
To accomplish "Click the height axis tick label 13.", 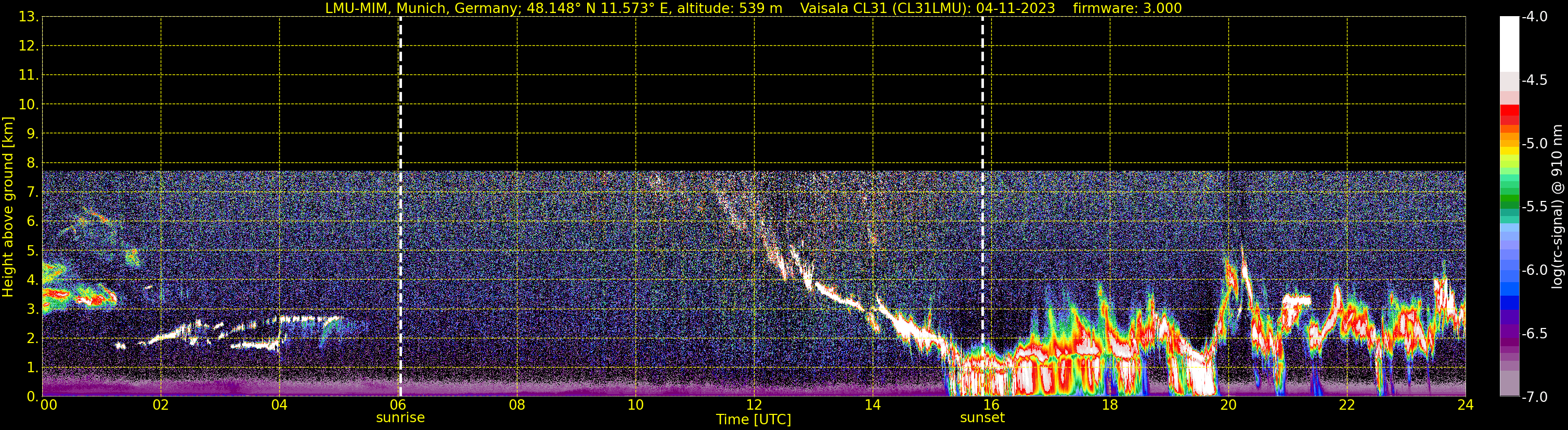I will pyautogui.click(x=29, y=17).
